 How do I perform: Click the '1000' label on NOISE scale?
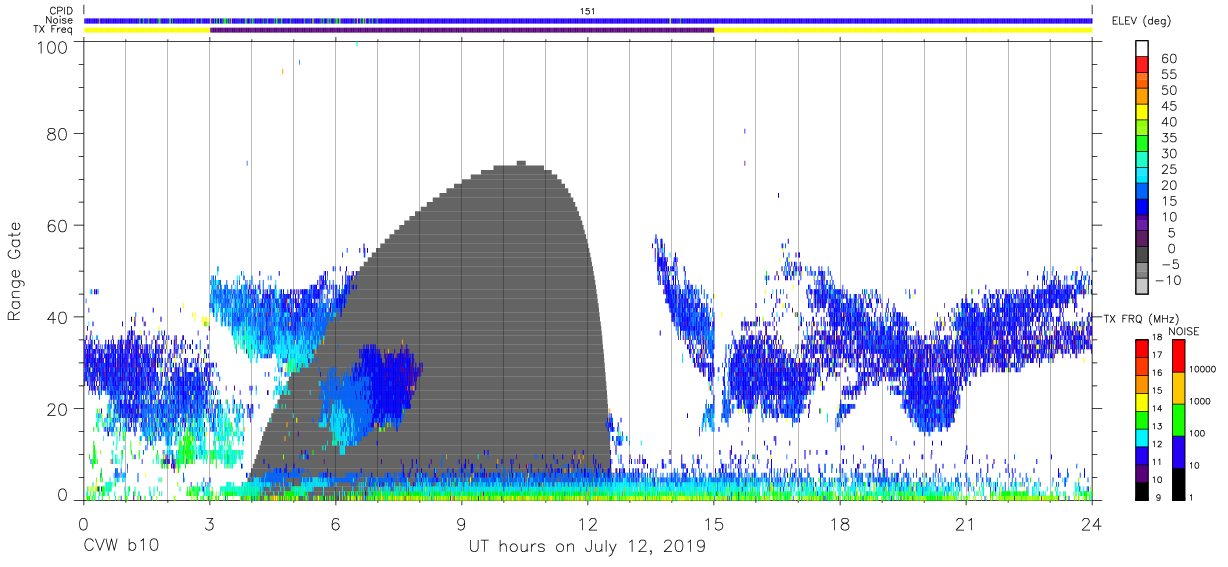click(x=1201, y=401)
